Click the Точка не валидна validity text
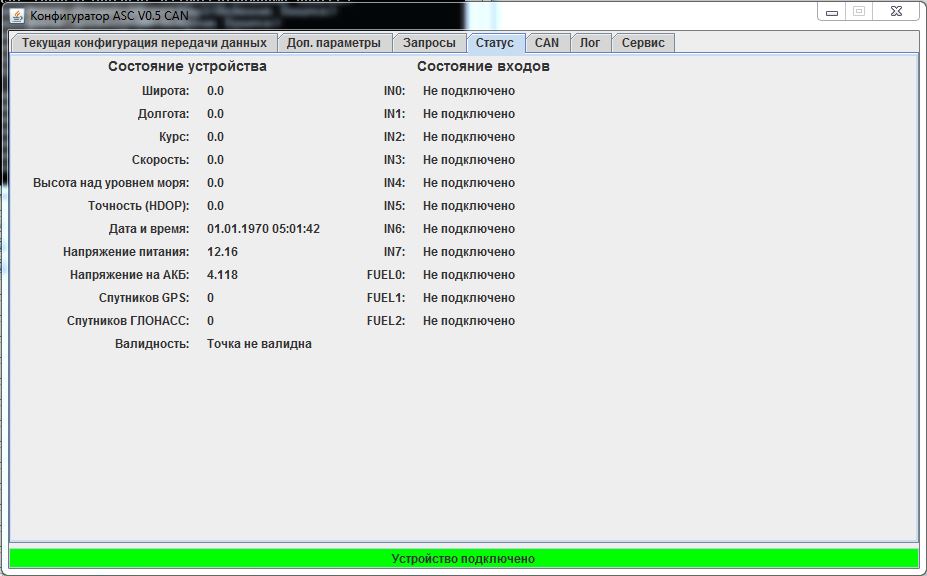Screen dimensions: 927x576 point(259,344)
